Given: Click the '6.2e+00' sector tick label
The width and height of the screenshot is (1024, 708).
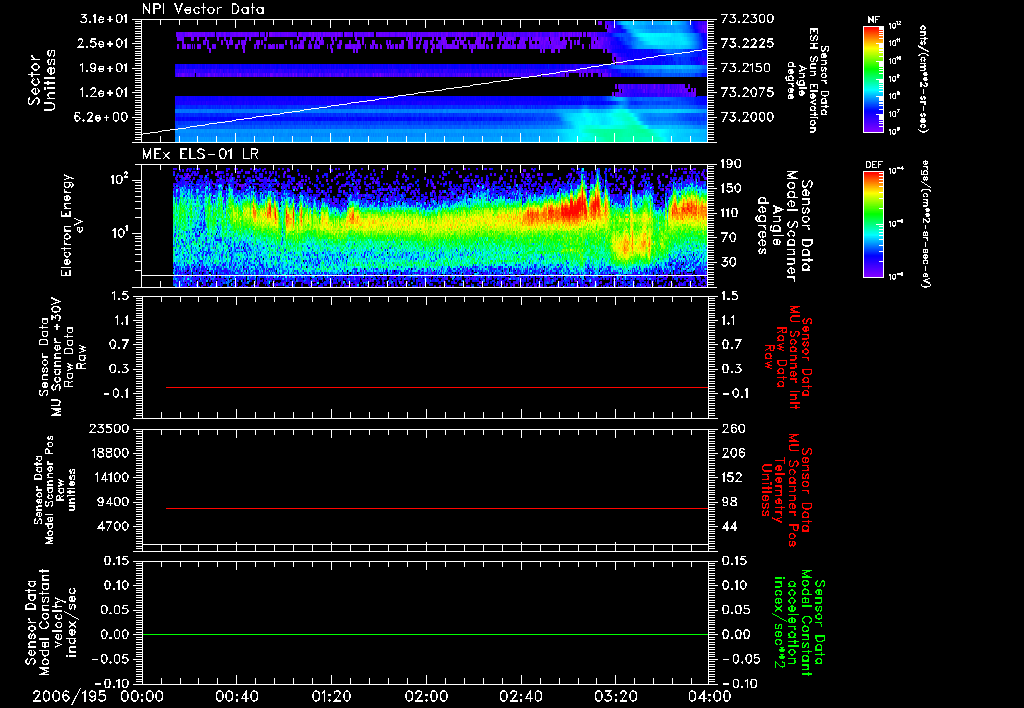Looking at the screenshot, I should click(x=101, y=117).
